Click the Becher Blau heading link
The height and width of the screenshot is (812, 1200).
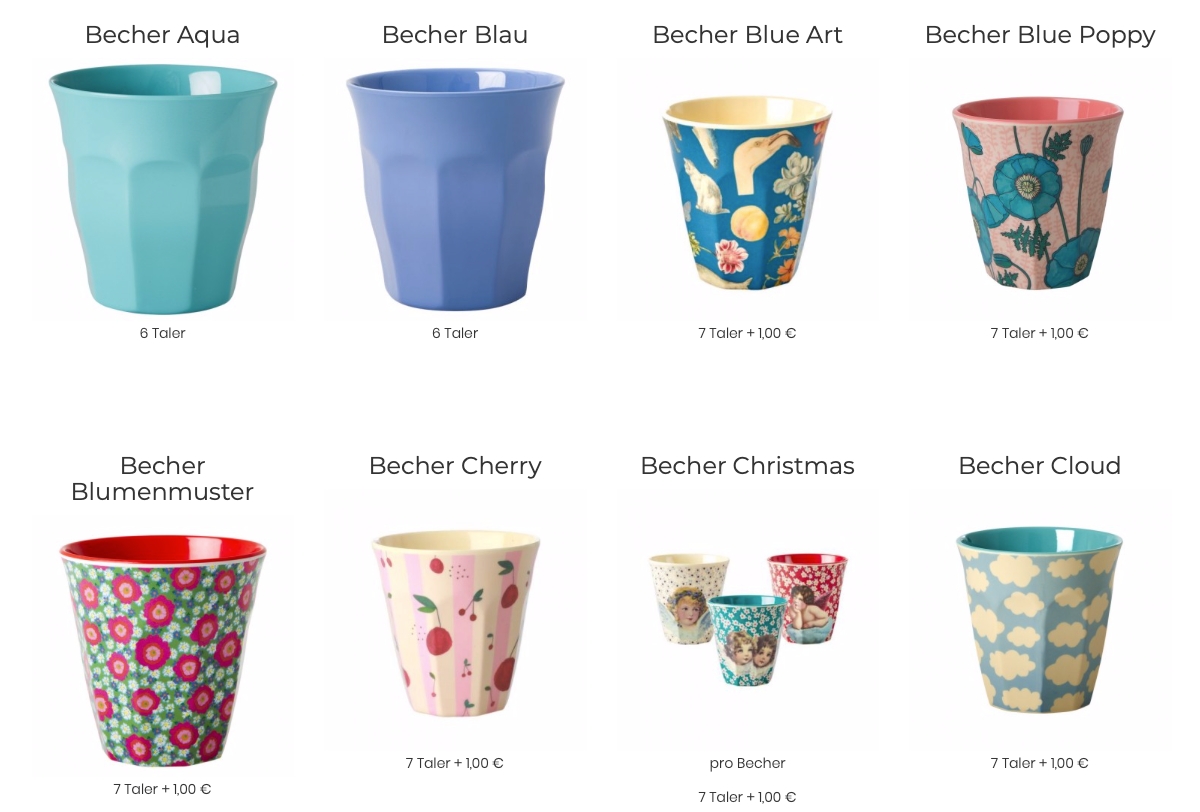(x=455, y=35)
